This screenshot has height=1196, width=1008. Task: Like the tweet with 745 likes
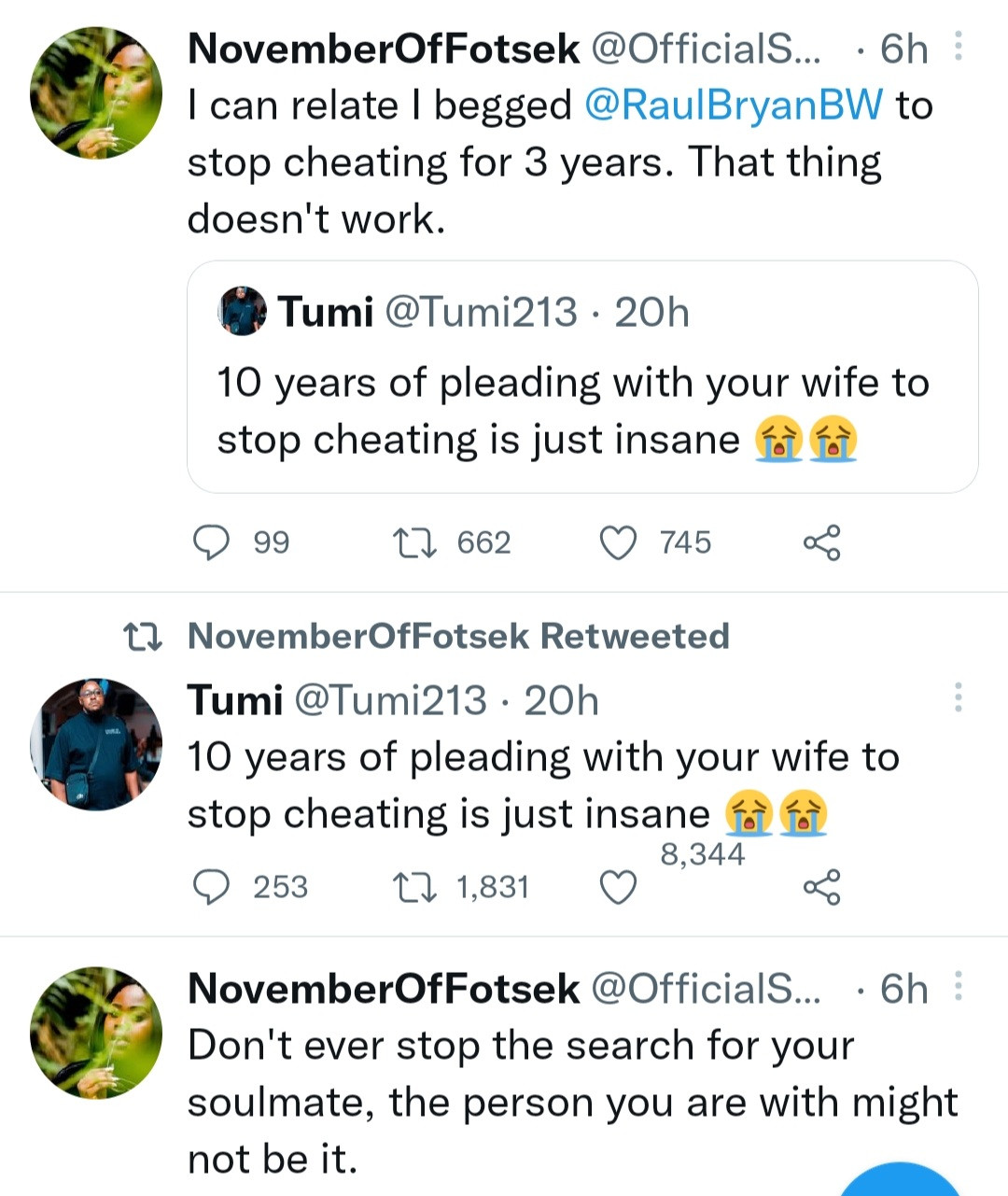617,542
